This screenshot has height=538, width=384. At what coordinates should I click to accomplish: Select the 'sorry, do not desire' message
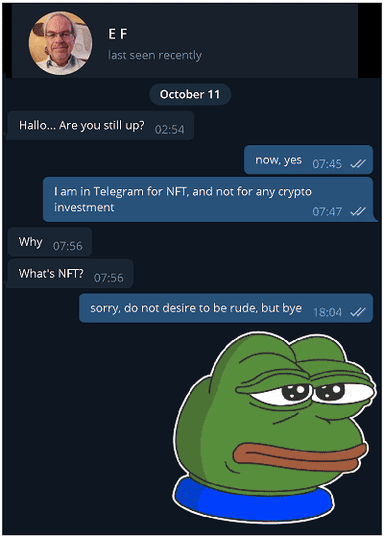[x=226, y=308]
